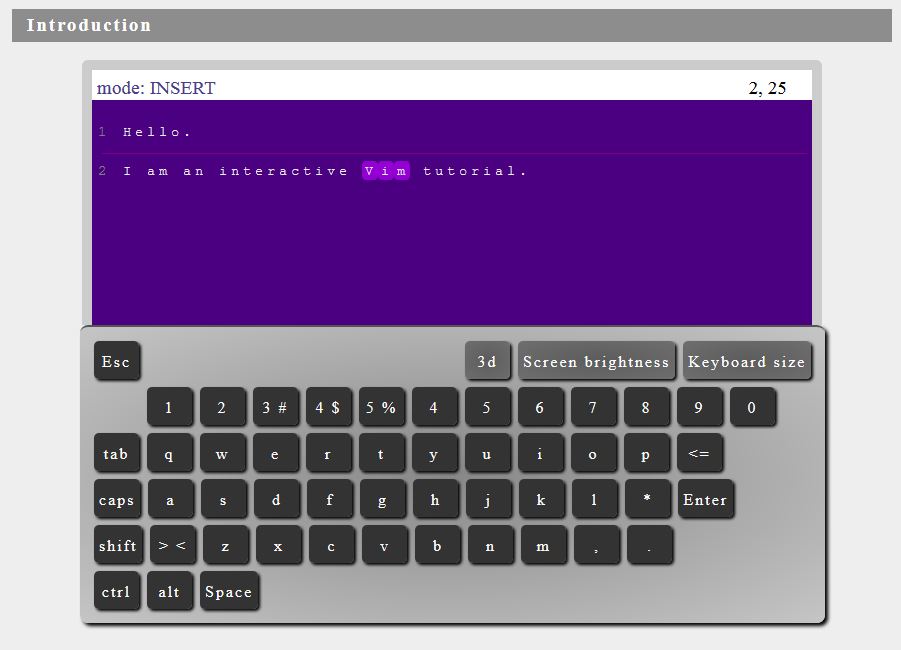Change the Keyboard size button
Screen dimensions: 901x650
tap(747, 361)
